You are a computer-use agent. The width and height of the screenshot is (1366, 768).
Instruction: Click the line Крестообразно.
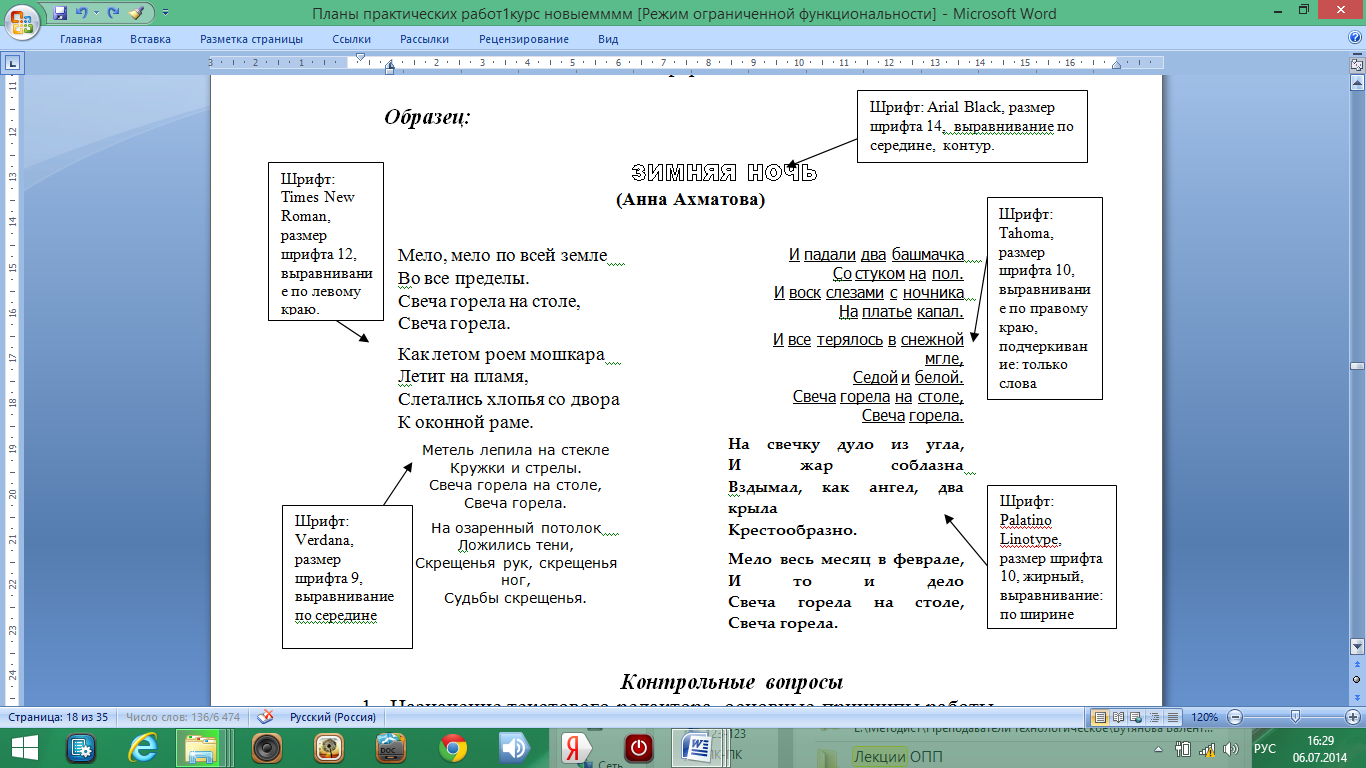[x=793, y=530]
